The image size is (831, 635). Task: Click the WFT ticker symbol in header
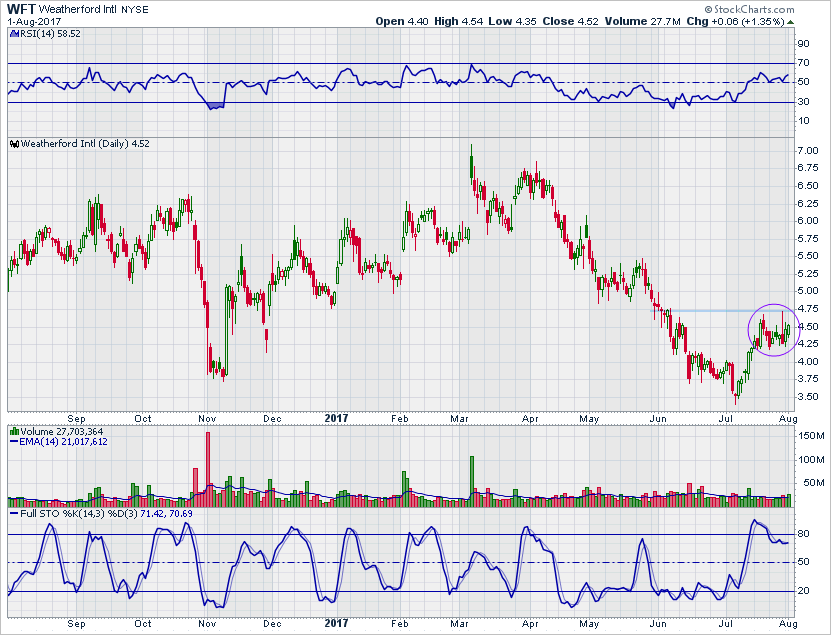[x=20, y=8]
